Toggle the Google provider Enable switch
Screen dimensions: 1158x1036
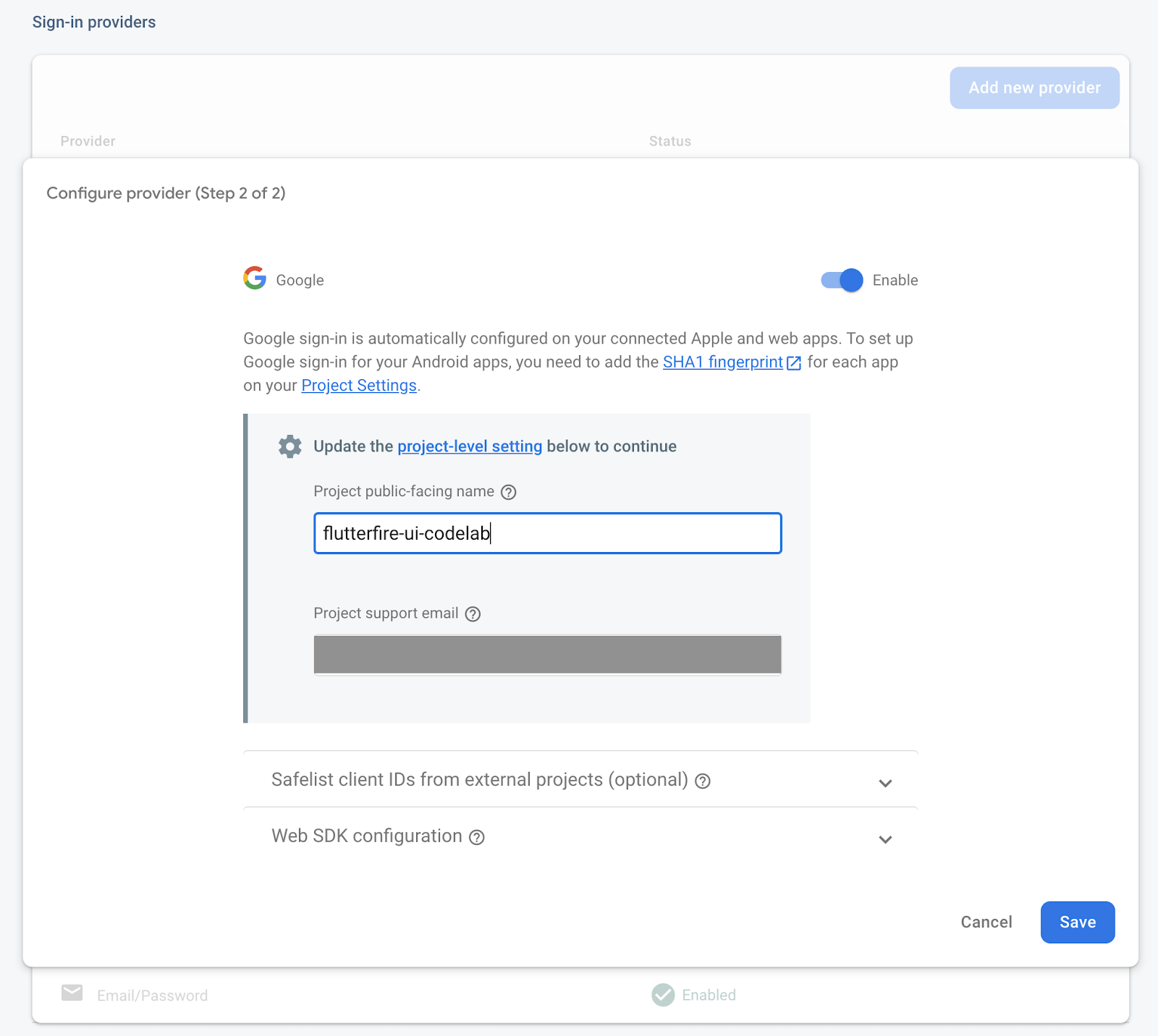pos(842,280)
